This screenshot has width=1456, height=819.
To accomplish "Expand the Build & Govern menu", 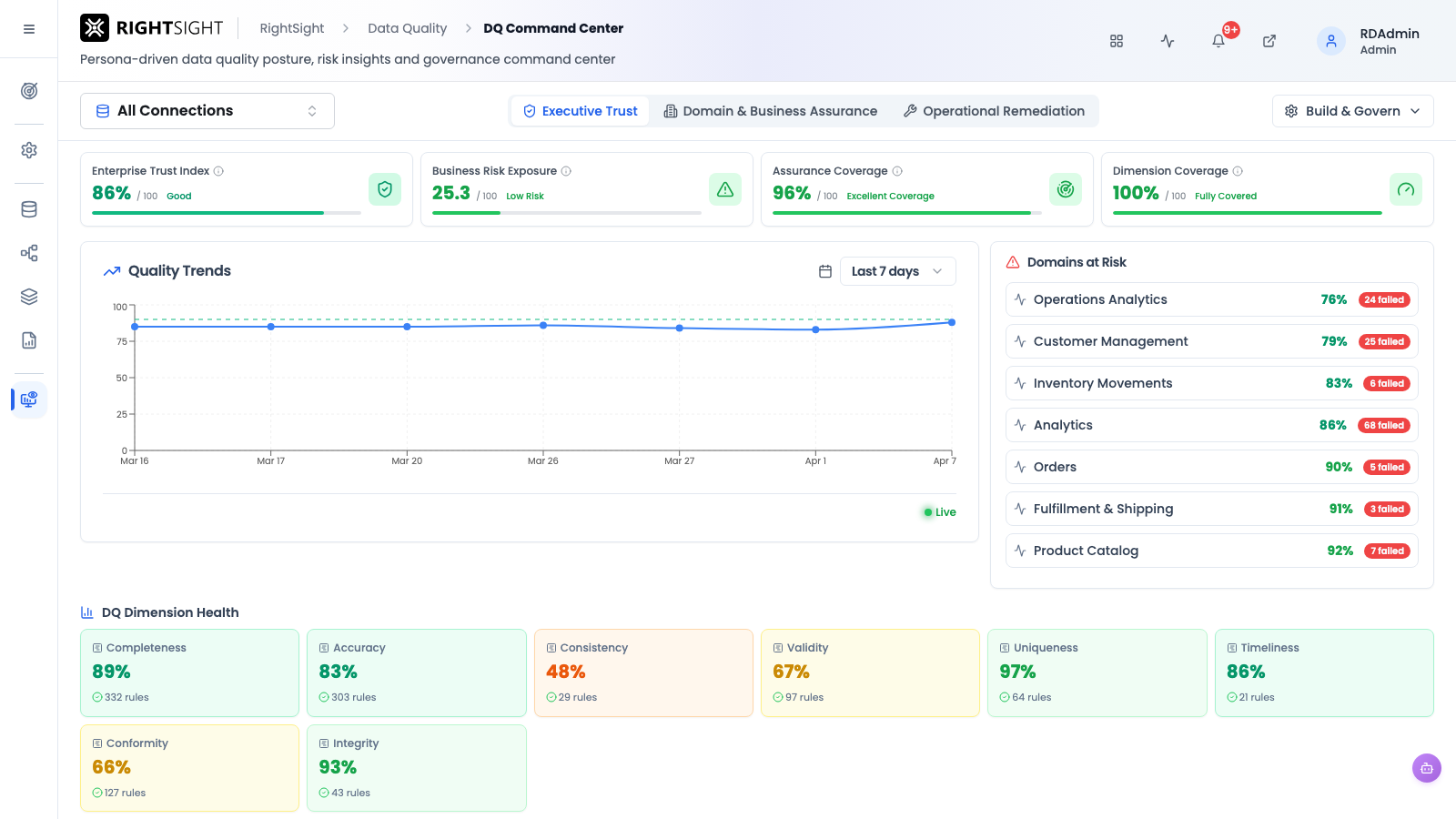I will click(1352, 111).
